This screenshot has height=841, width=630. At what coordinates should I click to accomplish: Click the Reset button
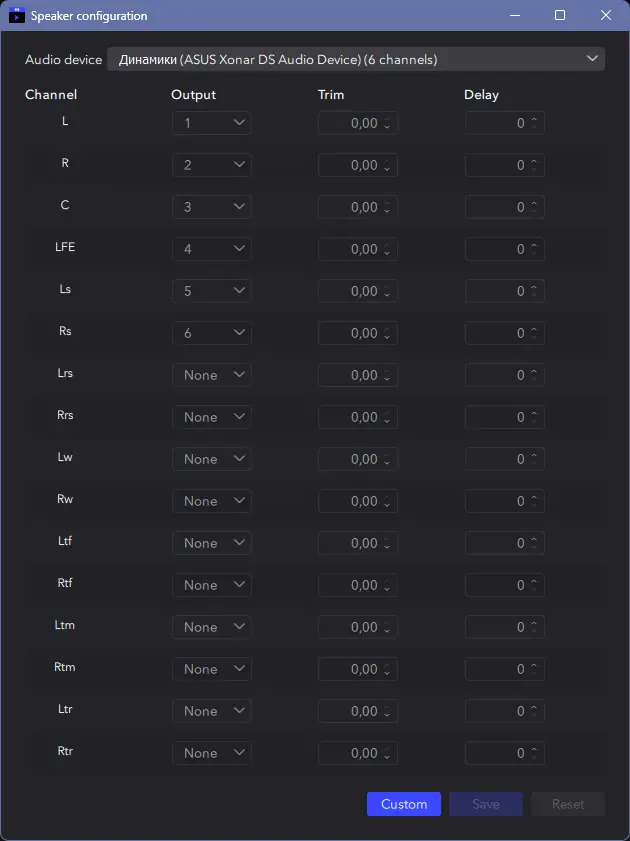[x=568, y=804]
